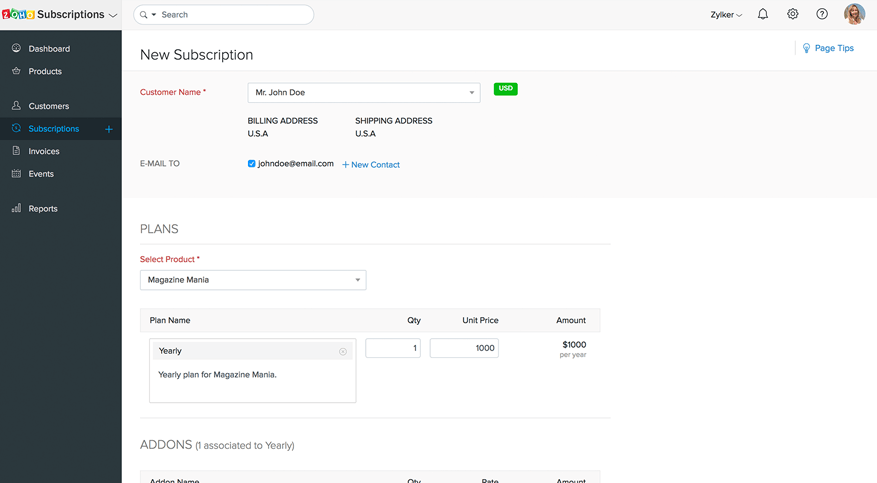Click the Page Tips lightbulb icon
877x483 pixels.
[x=807, y=48]
